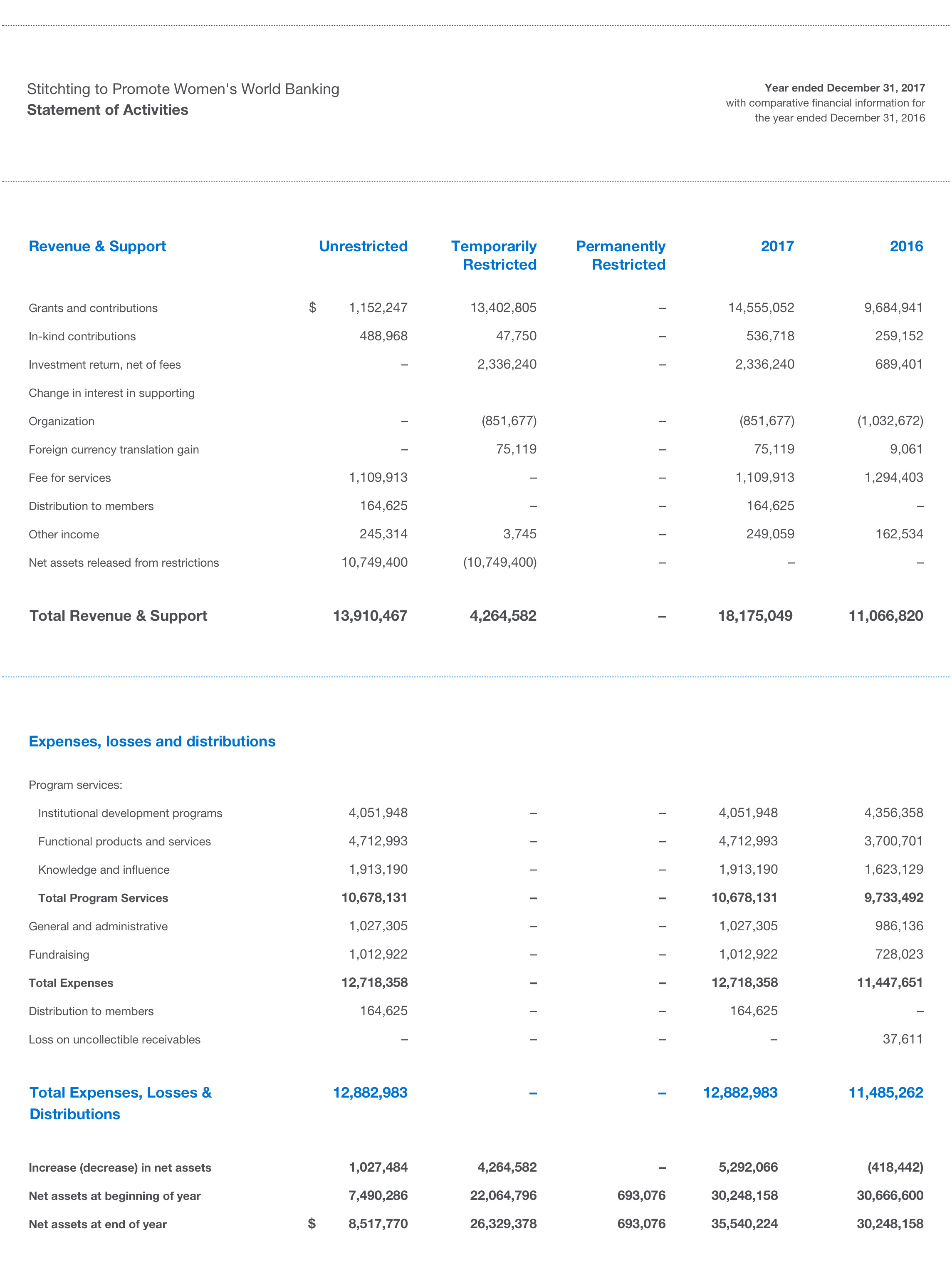
Task: Click the Unrestricted column header
Action: tap(363, 246)
